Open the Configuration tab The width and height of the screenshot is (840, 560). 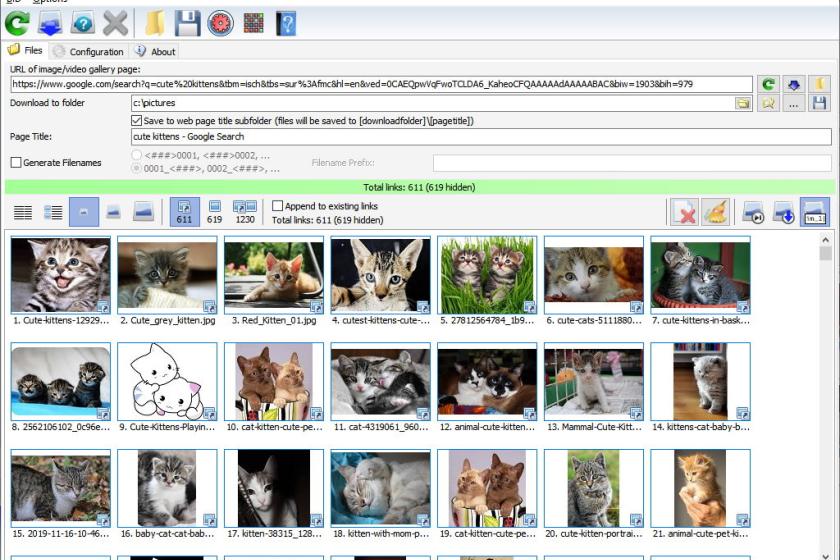tap(89, 51)
